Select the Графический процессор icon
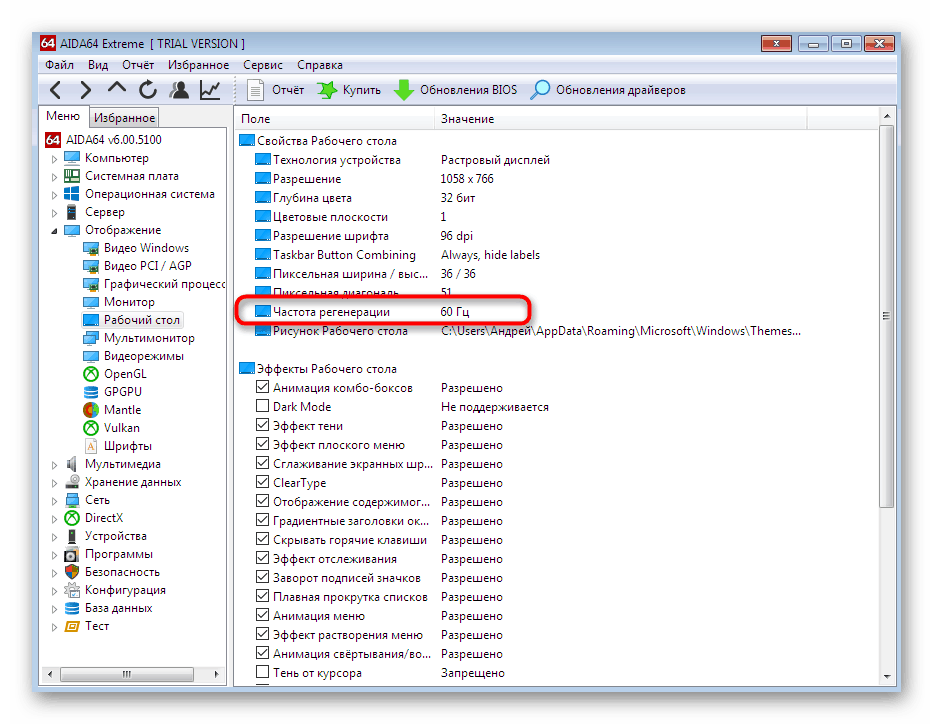Image resolution: width=933 pixels, height=724 pixels. coord(91,284)
